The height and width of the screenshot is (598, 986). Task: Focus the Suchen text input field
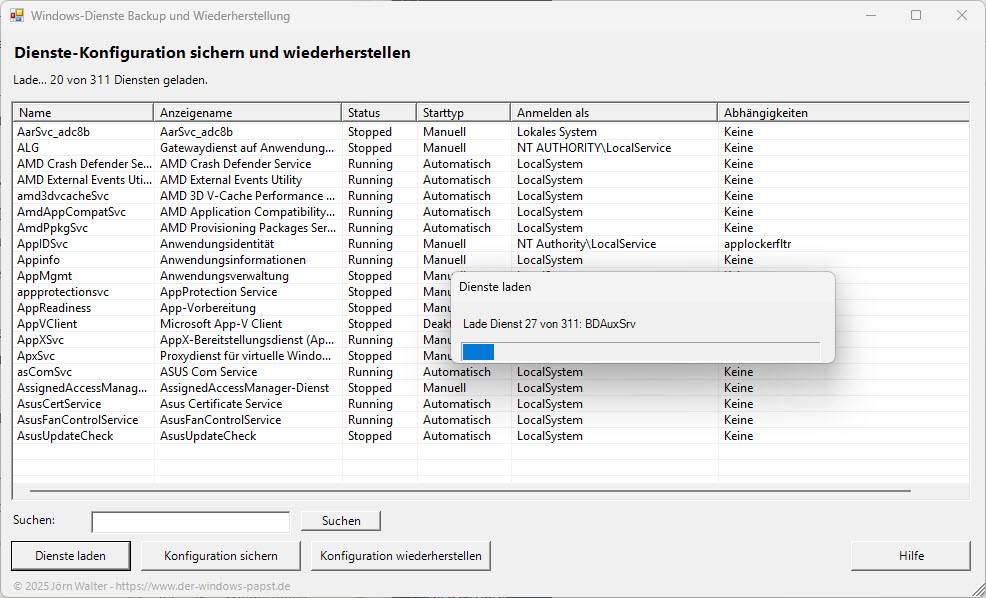click(190, 522)
